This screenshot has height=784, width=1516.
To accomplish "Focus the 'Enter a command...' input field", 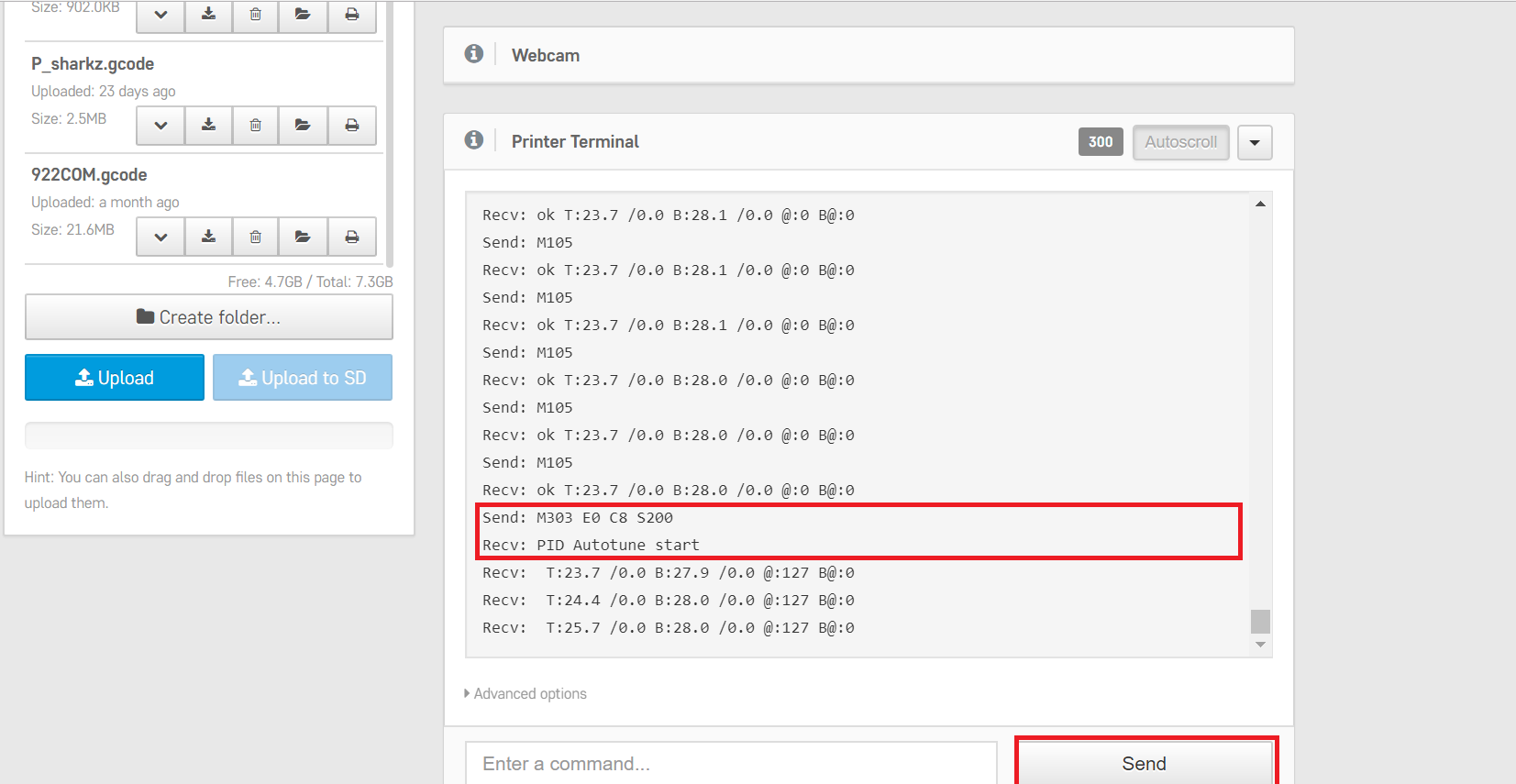I will [731, 764].
